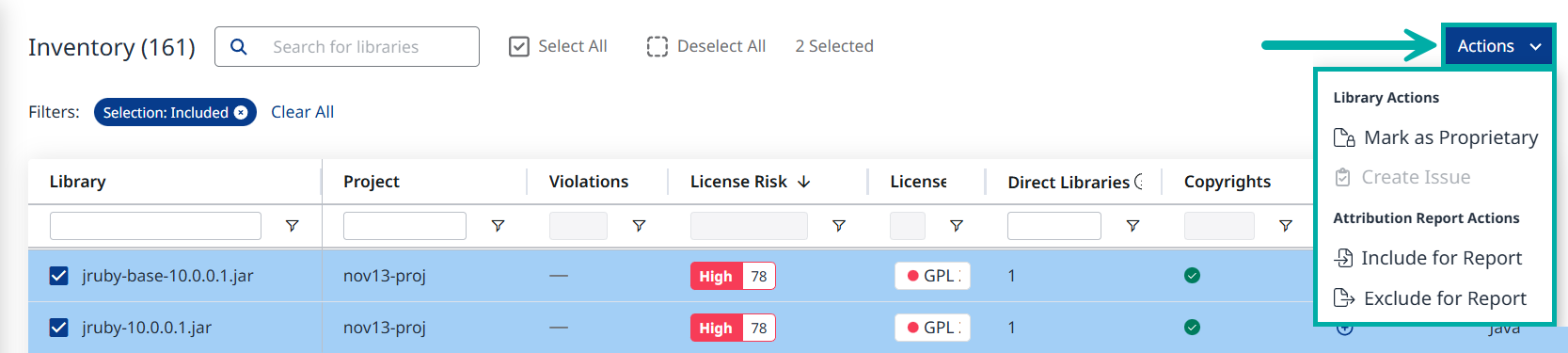Click the Project filter text box
This screenshot has width=1568, height=353.
(404, 226)
